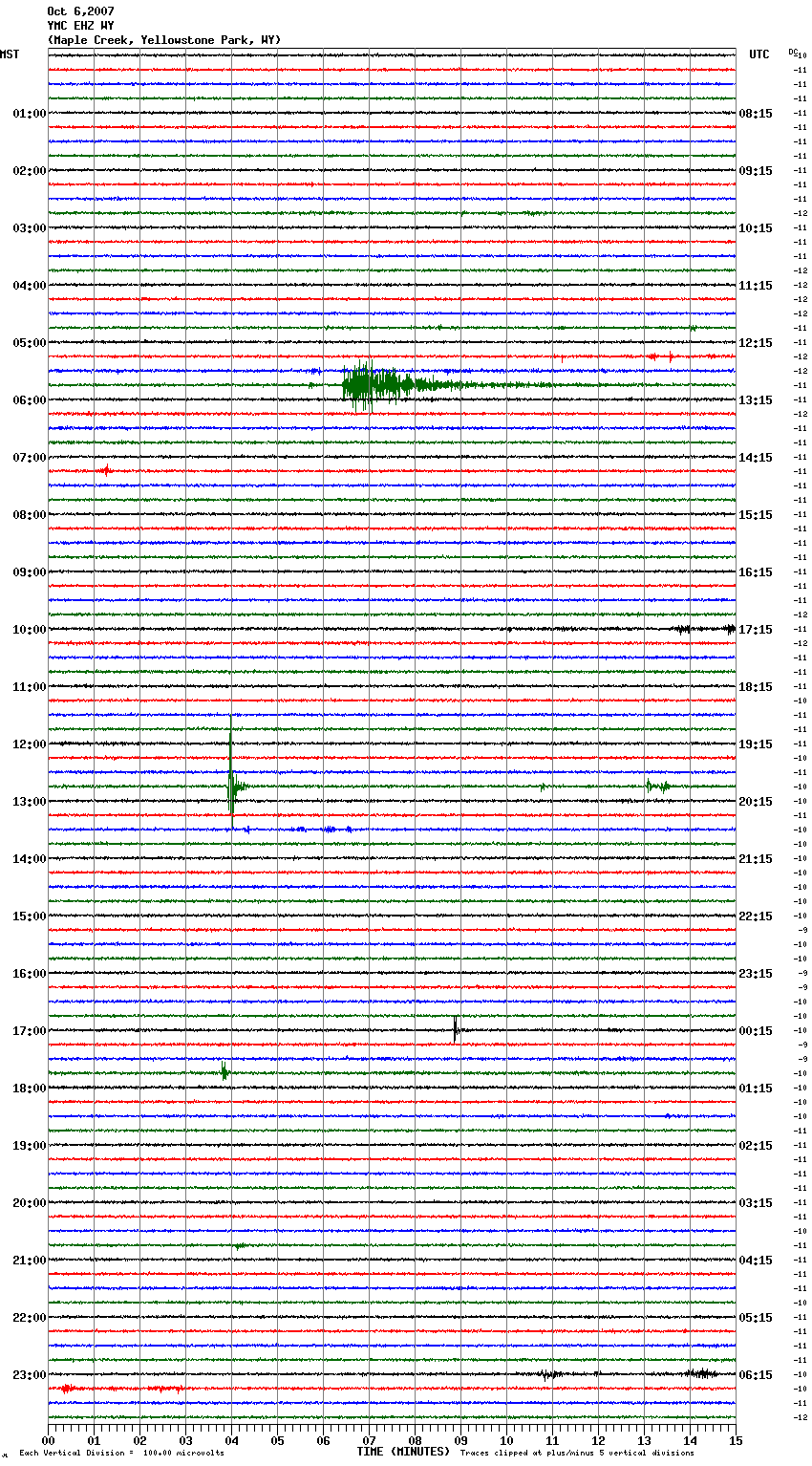
Task: Click the "06:15" UTC time label
Action: click(756, 1375)
